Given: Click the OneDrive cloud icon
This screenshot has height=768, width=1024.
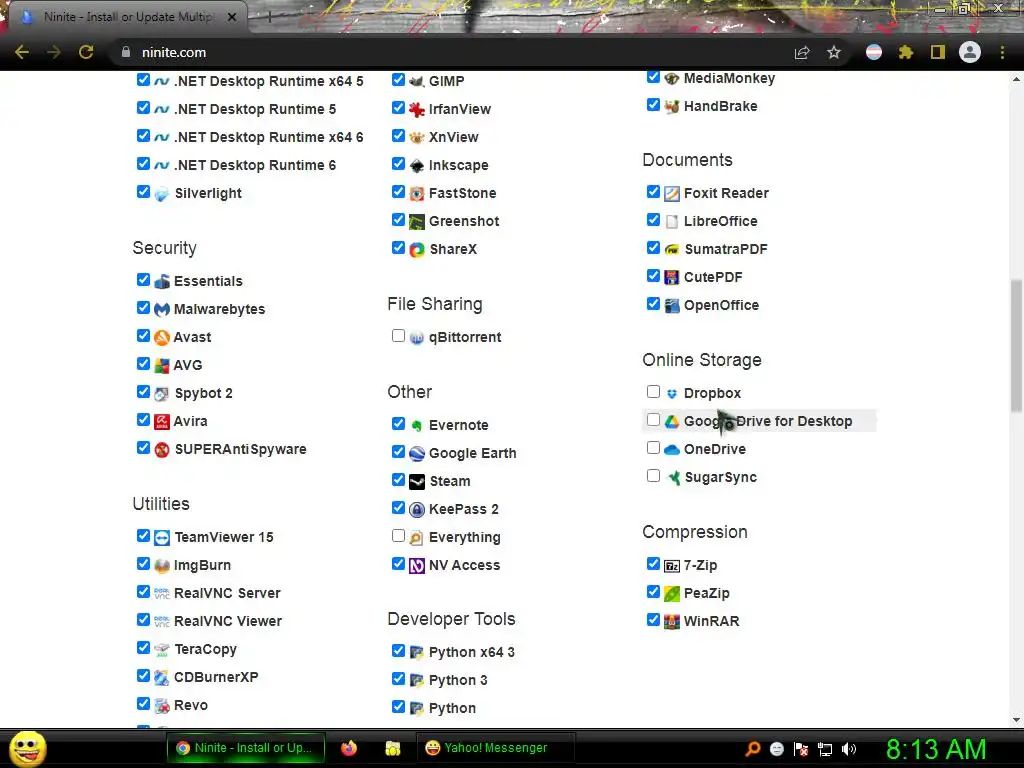Looking at the screenshot, I should click(x=671, y=449).
